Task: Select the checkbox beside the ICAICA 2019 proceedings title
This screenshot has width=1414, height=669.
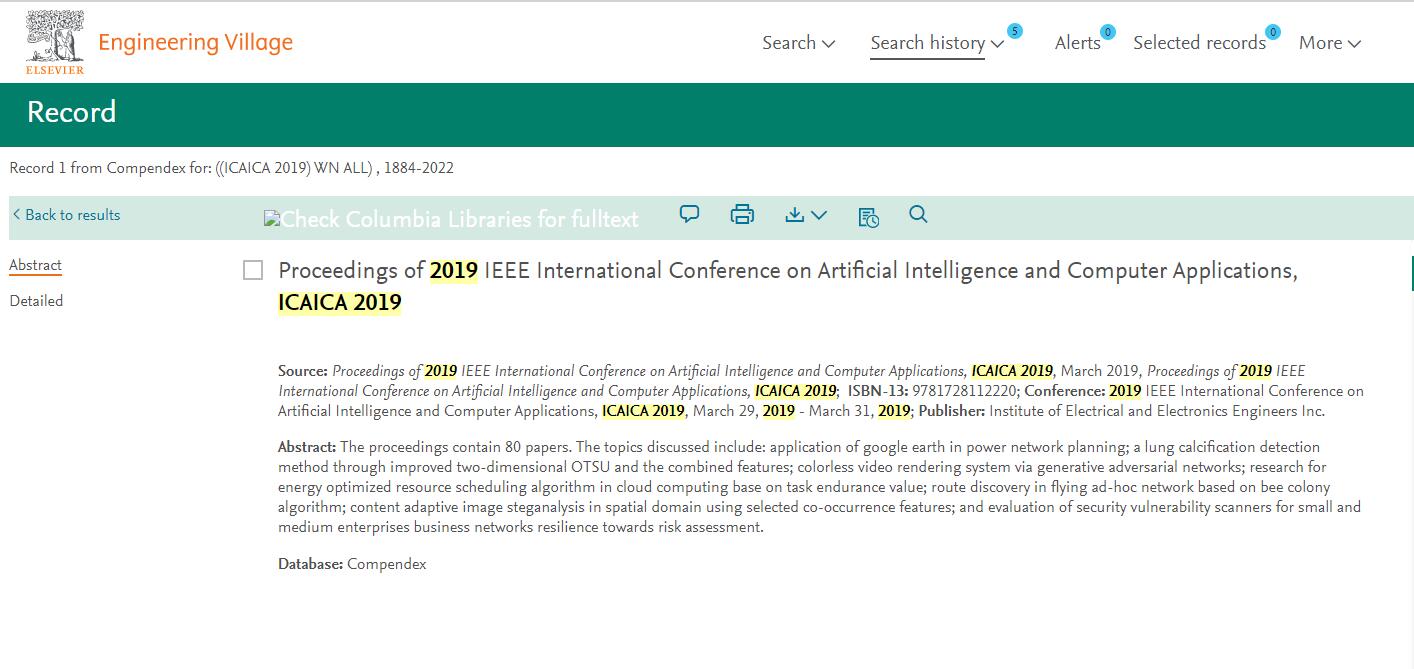Action: [252, 270]
